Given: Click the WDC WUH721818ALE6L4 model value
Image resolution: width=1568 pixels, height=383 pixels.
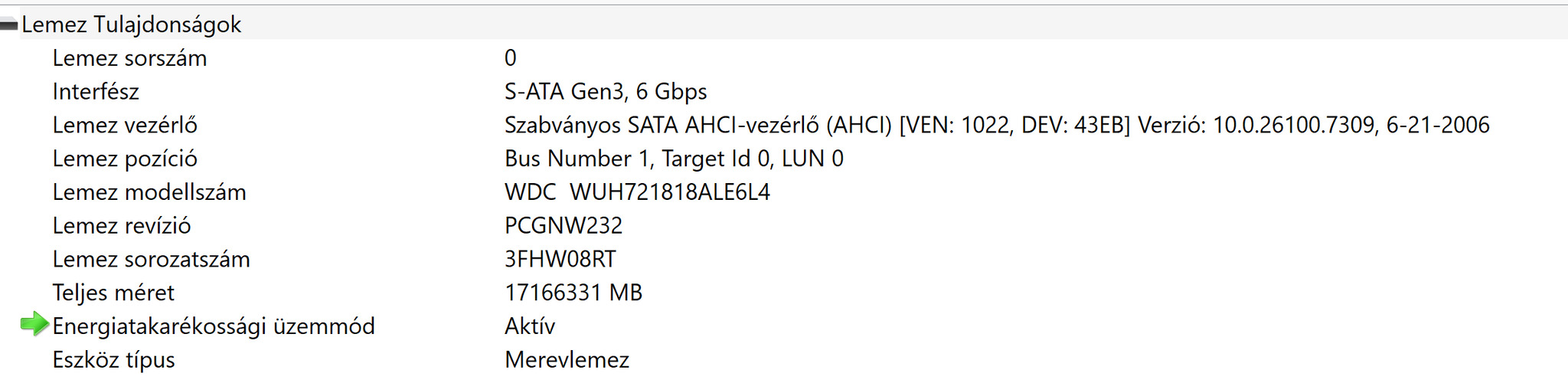Looking at the screenshot, I should (637, 192).
